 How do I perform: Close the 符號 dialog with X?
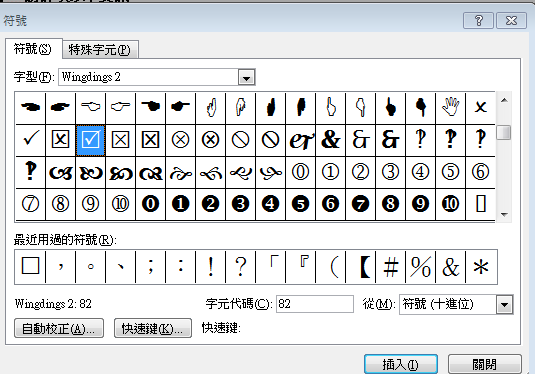tap(511, 21)
